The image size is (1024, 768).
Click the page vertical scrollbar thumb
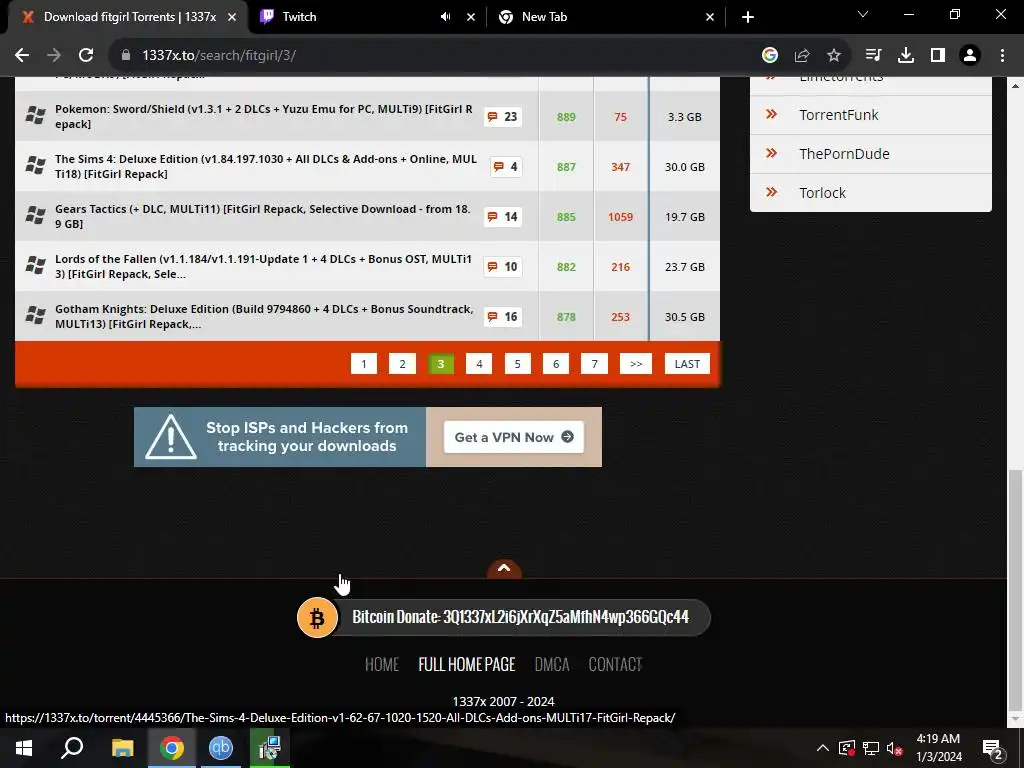point(1015,591)
